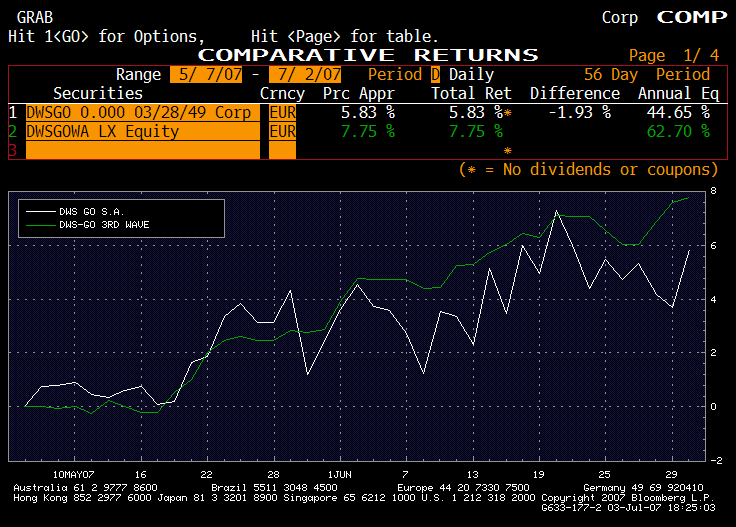Click the empty currency field in row 3
Screen dimensions: 736x527
pos(283,150)
